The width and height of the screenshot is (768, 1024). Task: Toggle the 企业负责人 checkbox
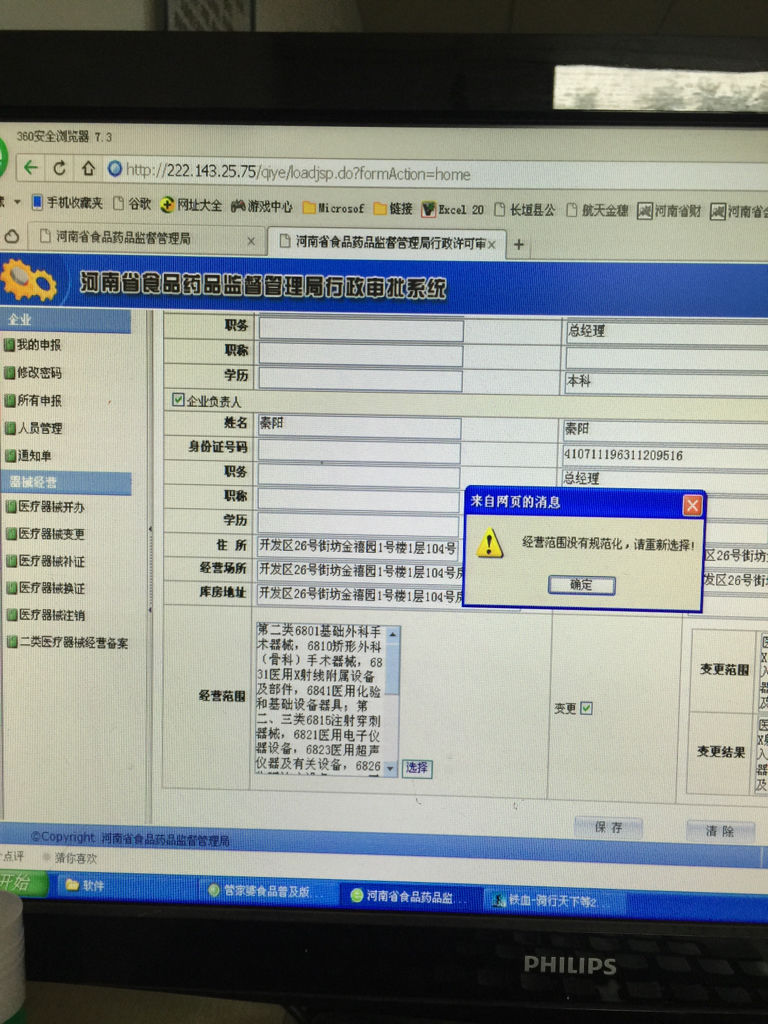pos(178,399)
